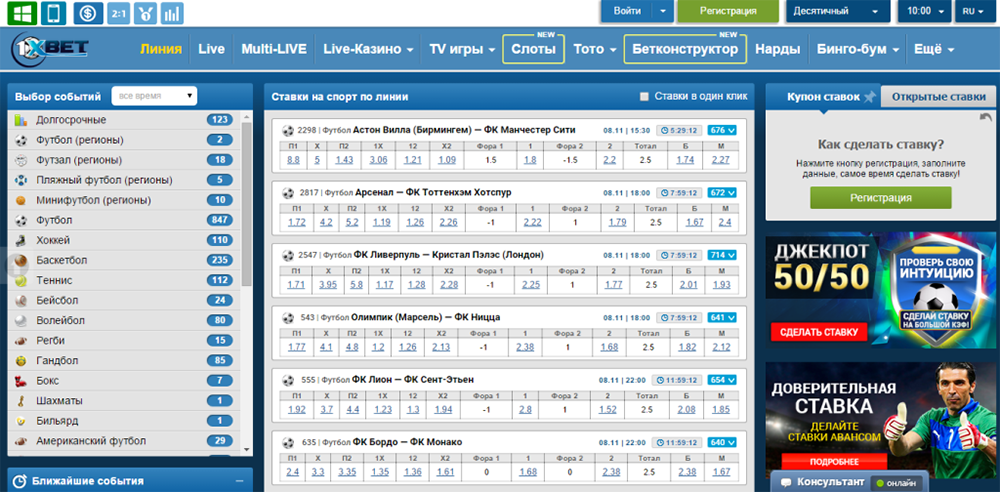Open the Ещё menu
Screen dimensions: 1000x492
click(934, 49)
